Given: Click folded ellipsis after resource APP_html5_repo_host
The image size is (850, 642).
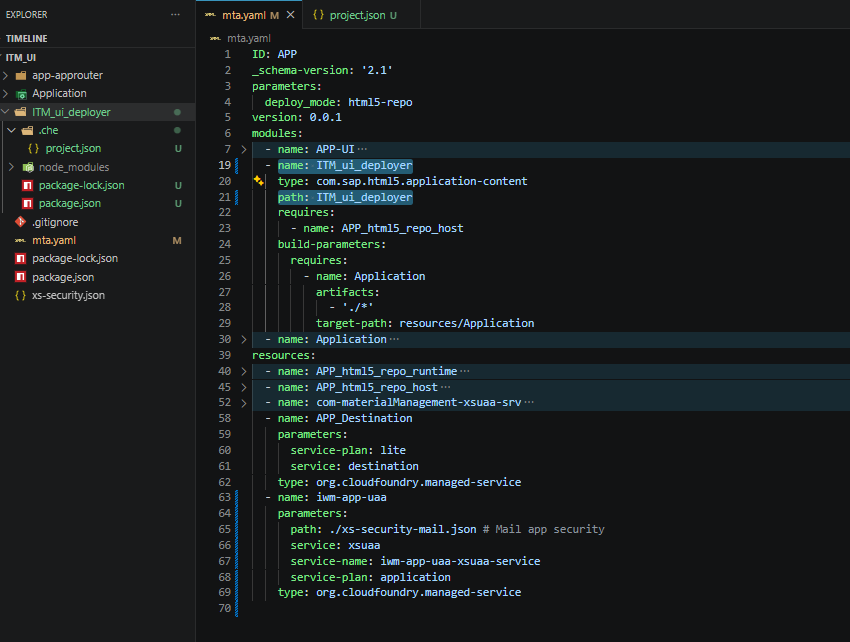Looking at the screenshot, I should click(x=445, y=387).
